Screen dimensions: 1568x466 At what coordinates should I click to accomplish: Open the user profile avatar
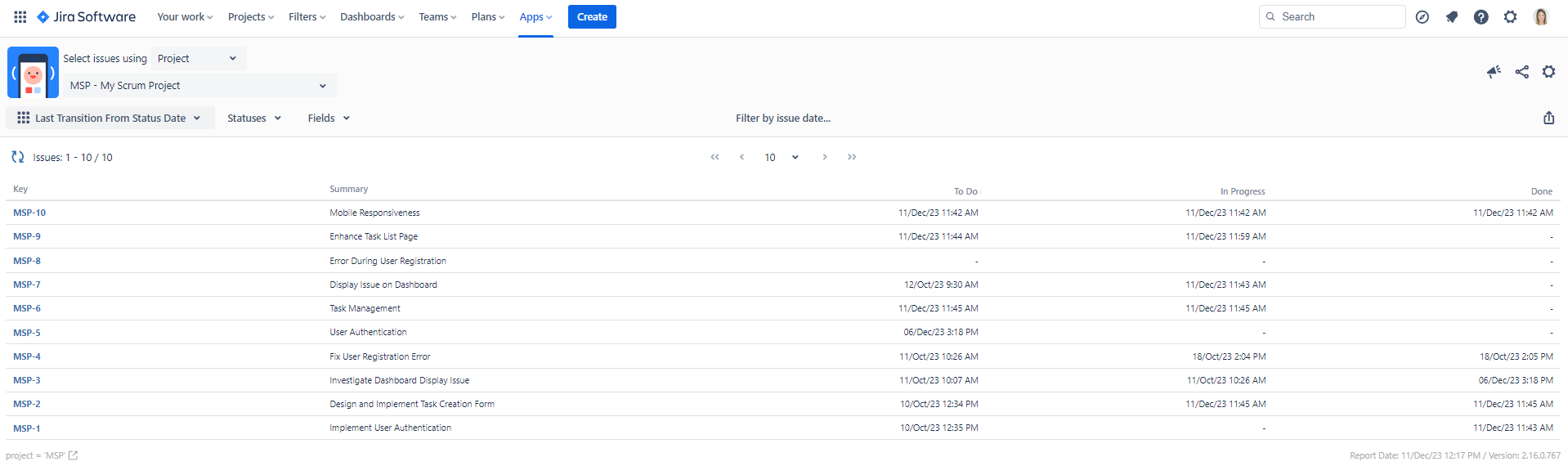pyautogui.click(x=1541, y=16)
